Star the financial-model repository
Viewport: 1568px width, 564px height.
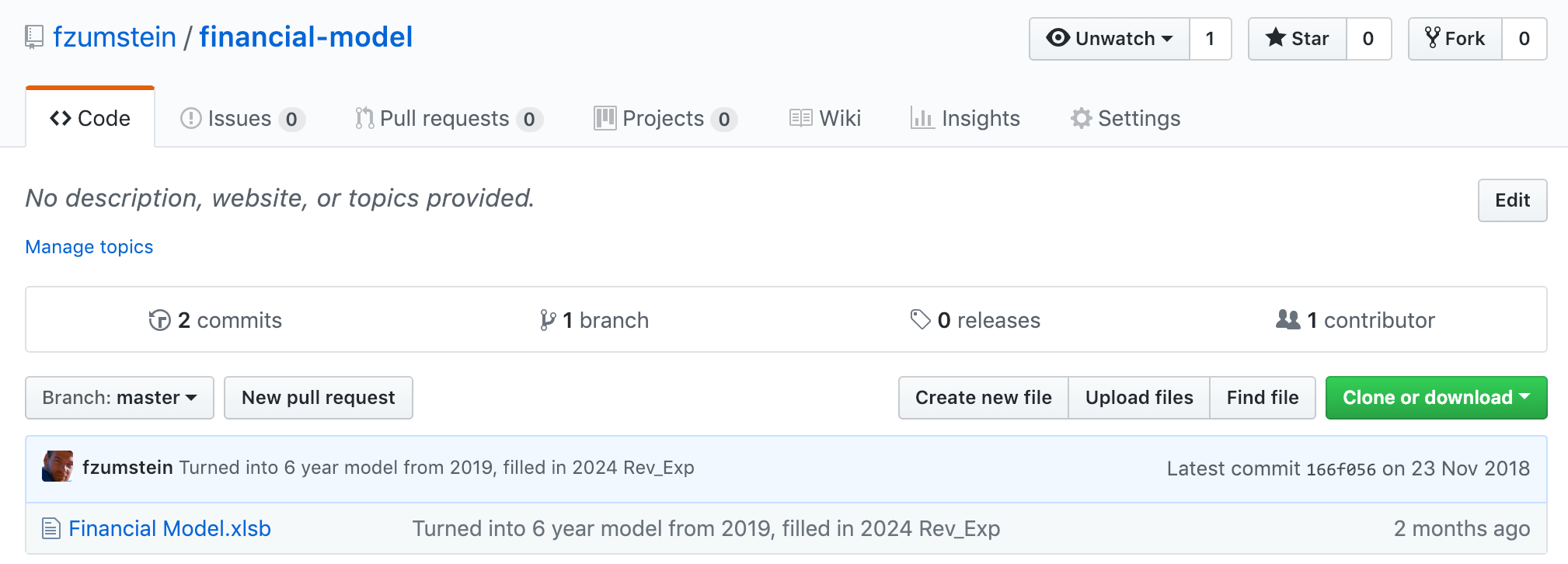pyautogui.click(x=1297, y=39)
